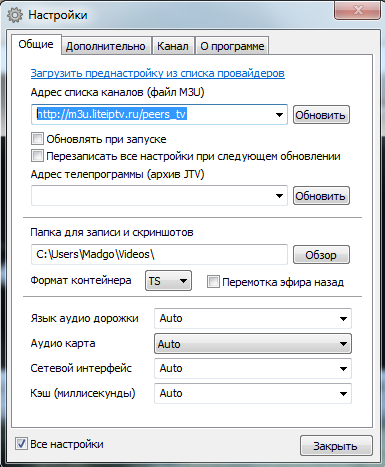Expand the M3U address dropdown arrow
Image resolution: width=385 pixels, height=467 pixels.
coord(279,115)
